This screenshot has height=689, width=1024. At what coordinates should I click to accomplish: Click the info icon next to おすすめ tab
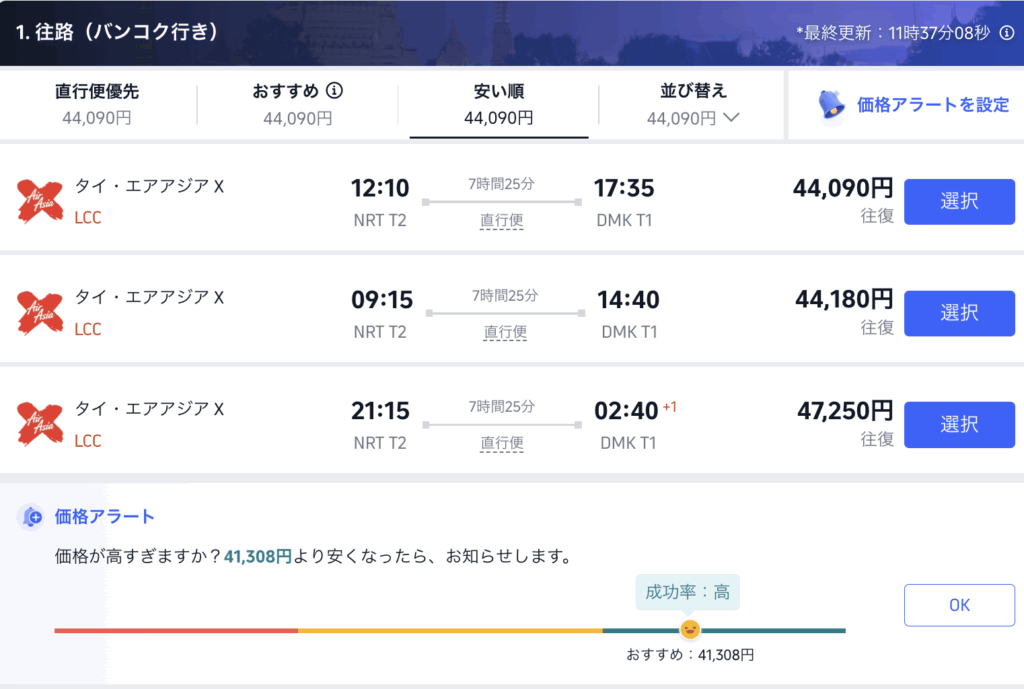pyautogui.click(x=335, y=91)
